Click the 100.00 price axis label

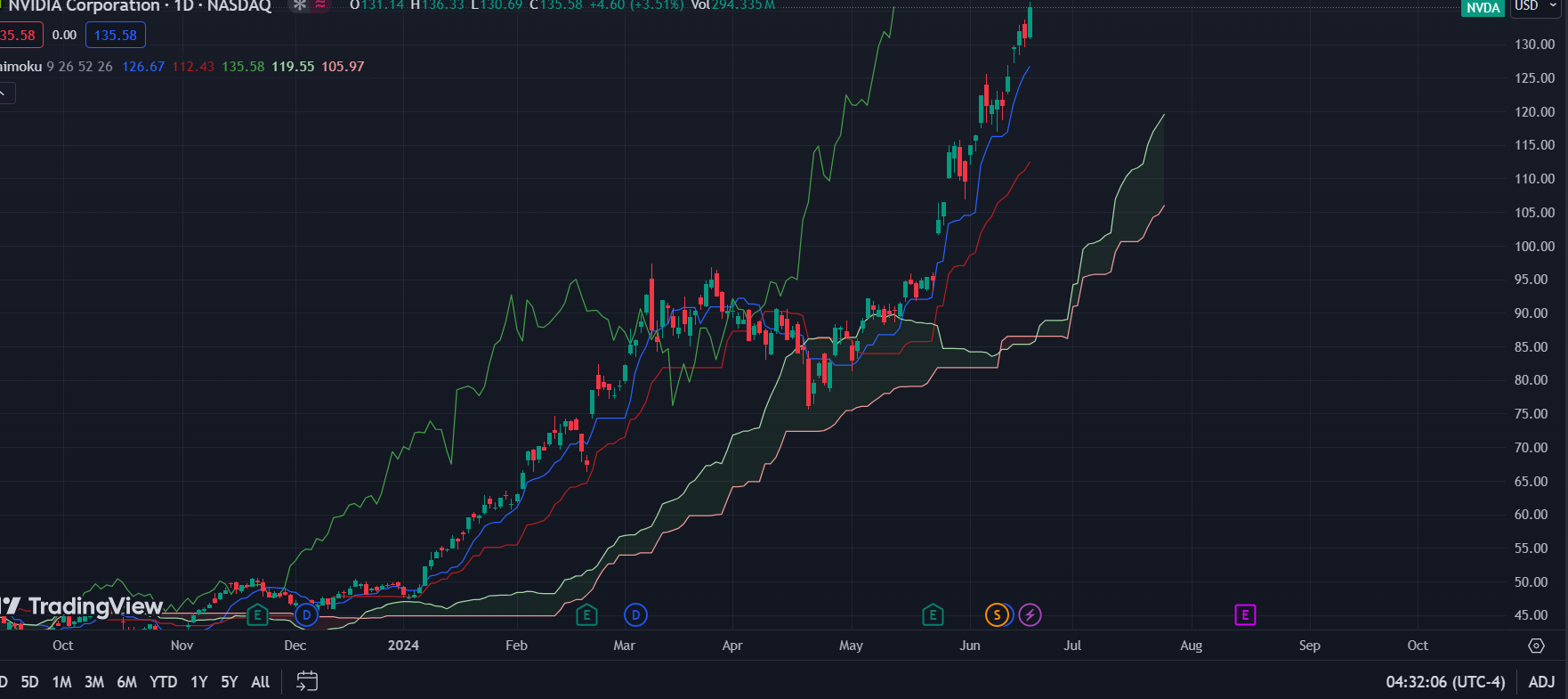click(1535, 247)
